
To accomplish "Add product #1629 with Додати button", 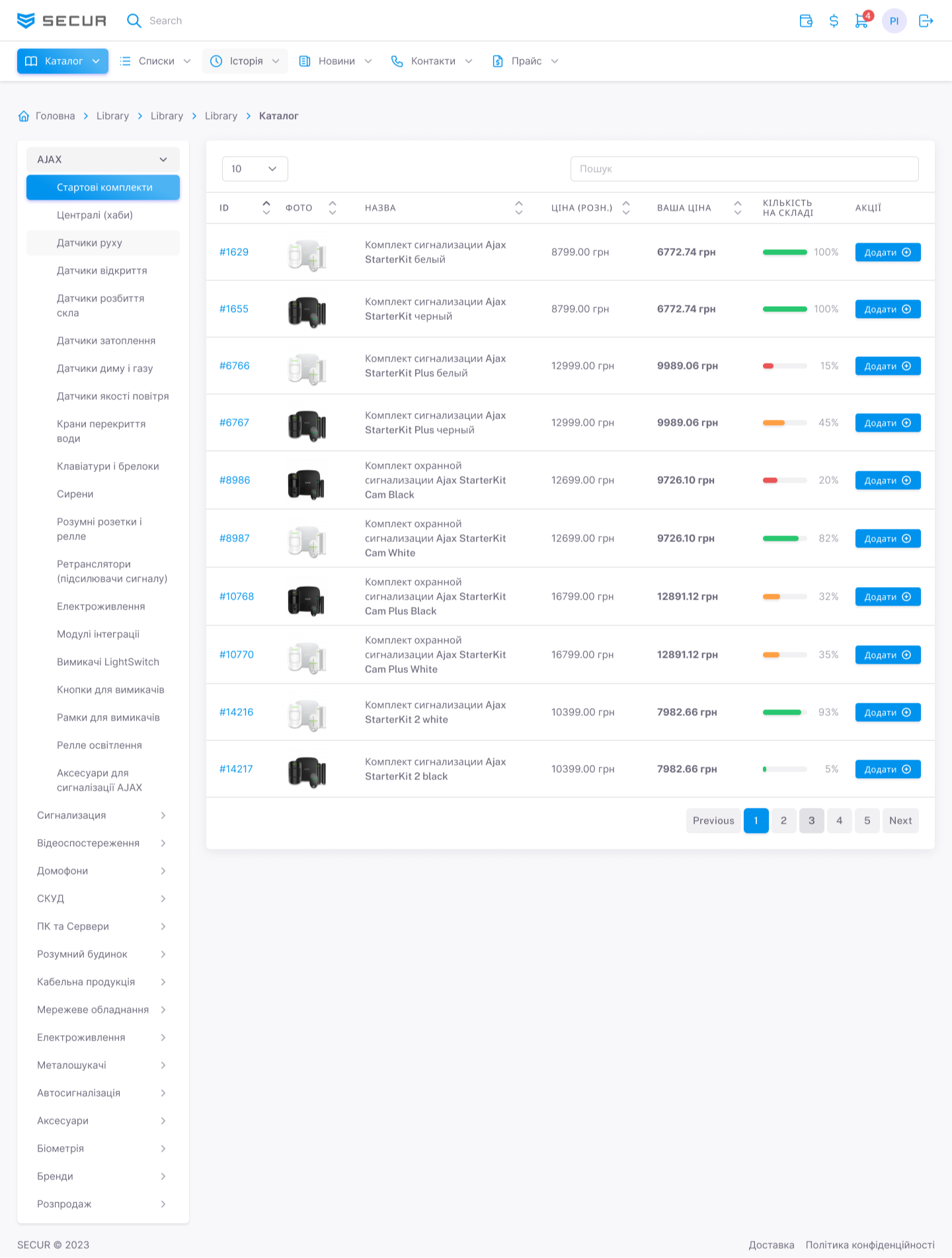I will pyautogui.click(x=887, y=253).
